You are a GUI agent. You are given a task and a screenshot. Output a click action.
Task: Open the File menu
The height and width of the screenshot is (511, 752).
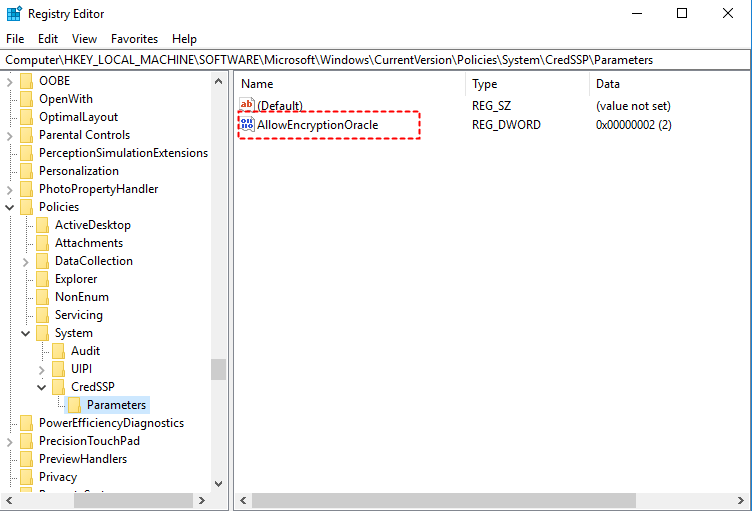point(15,39)
